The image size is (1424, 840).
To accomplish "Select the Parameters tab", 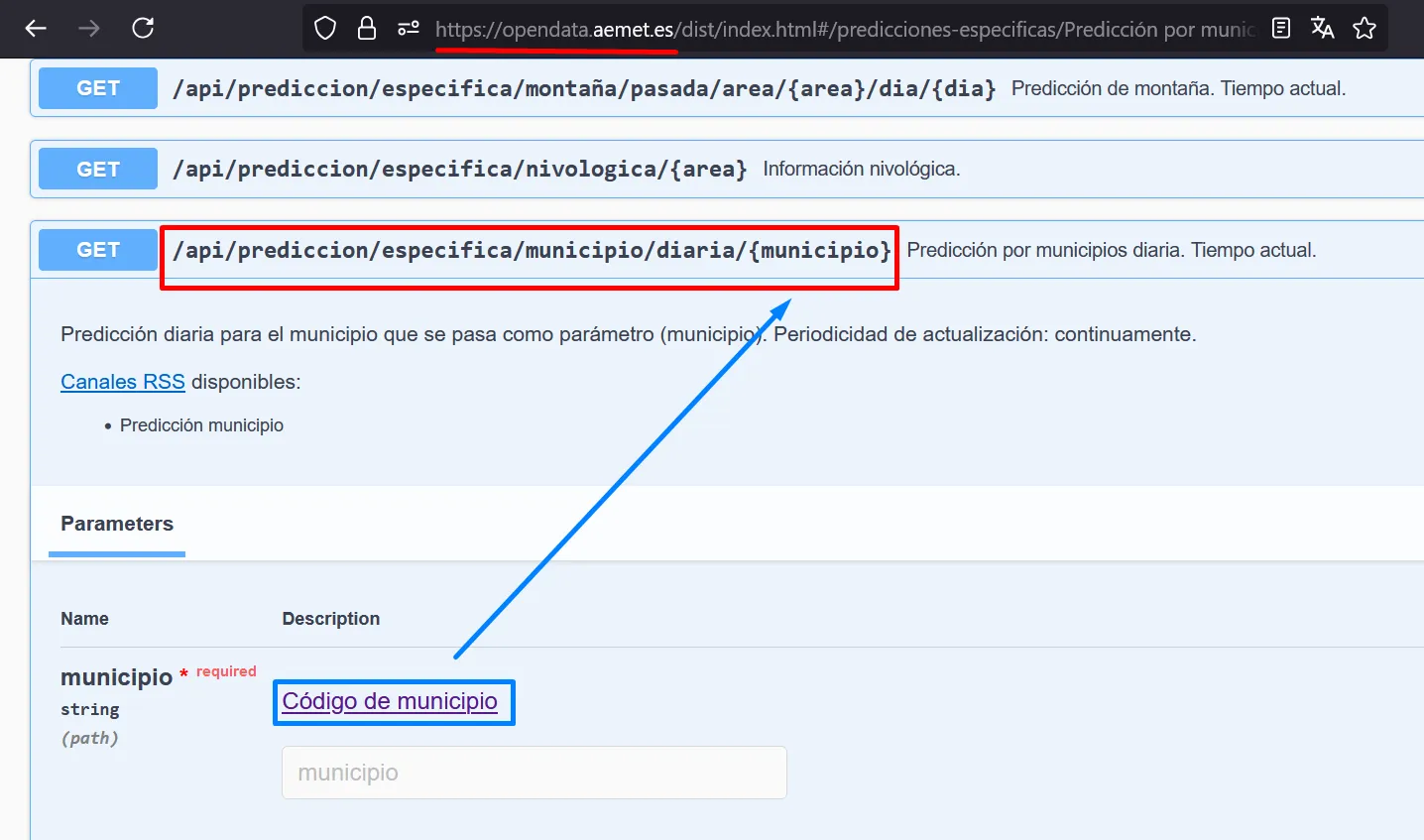I will pos(117,524).
